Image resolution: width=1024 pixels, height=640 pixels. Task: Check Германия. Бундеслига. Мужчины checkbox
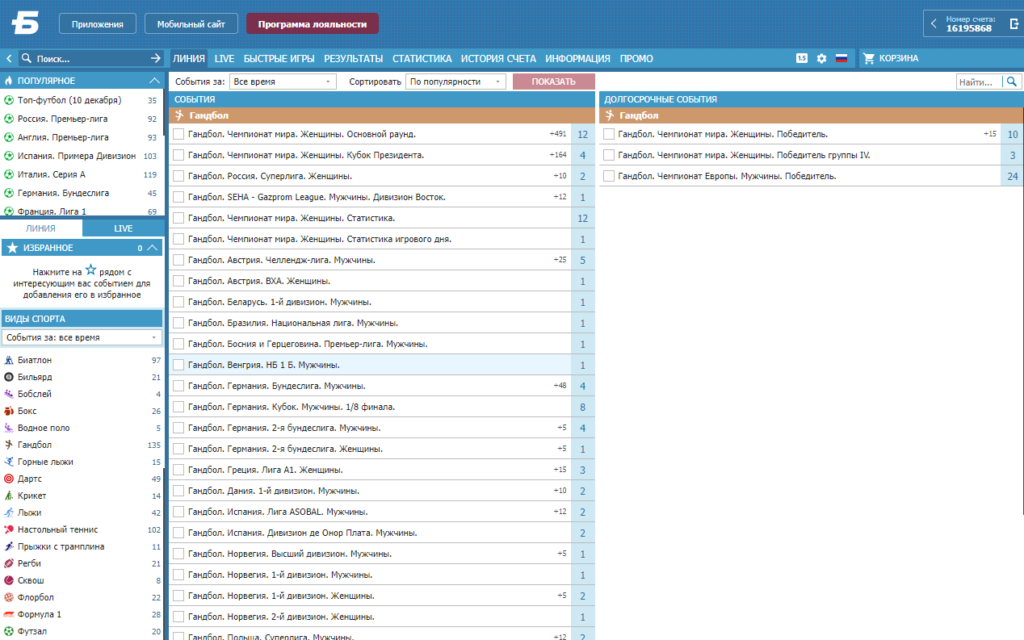pyautogui.click(x=178, y=386)
